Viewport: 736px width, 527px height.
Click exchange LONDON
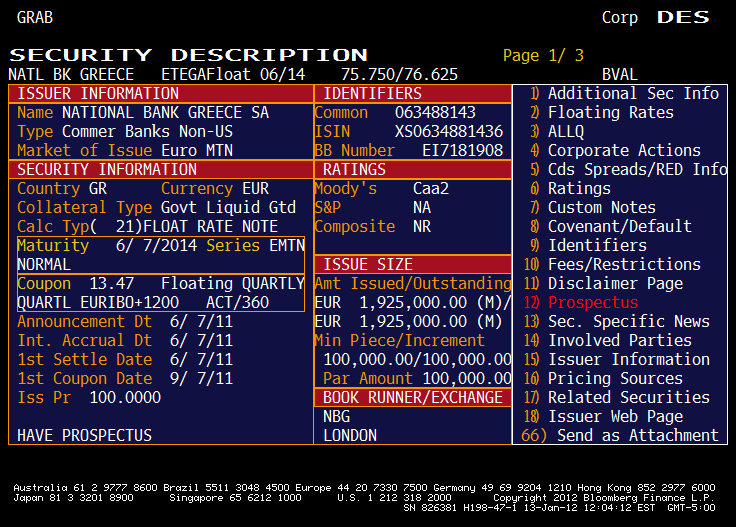tap(350, 435)
